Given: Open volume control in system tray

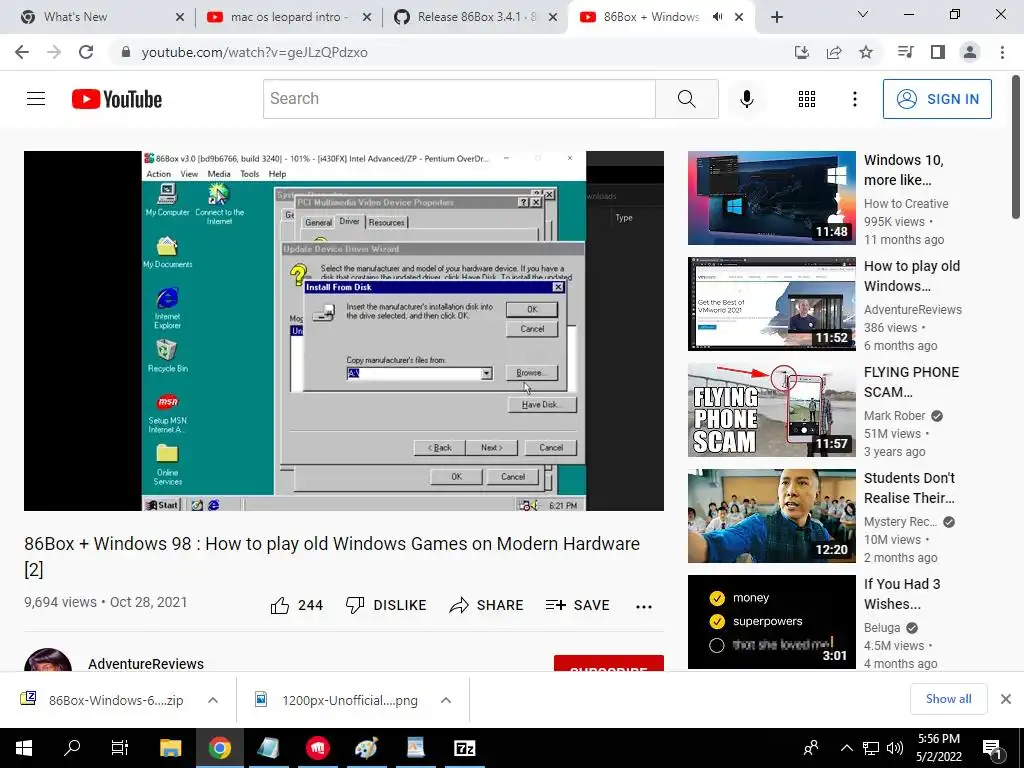Looking at the screenshot, I should point(895,748).
